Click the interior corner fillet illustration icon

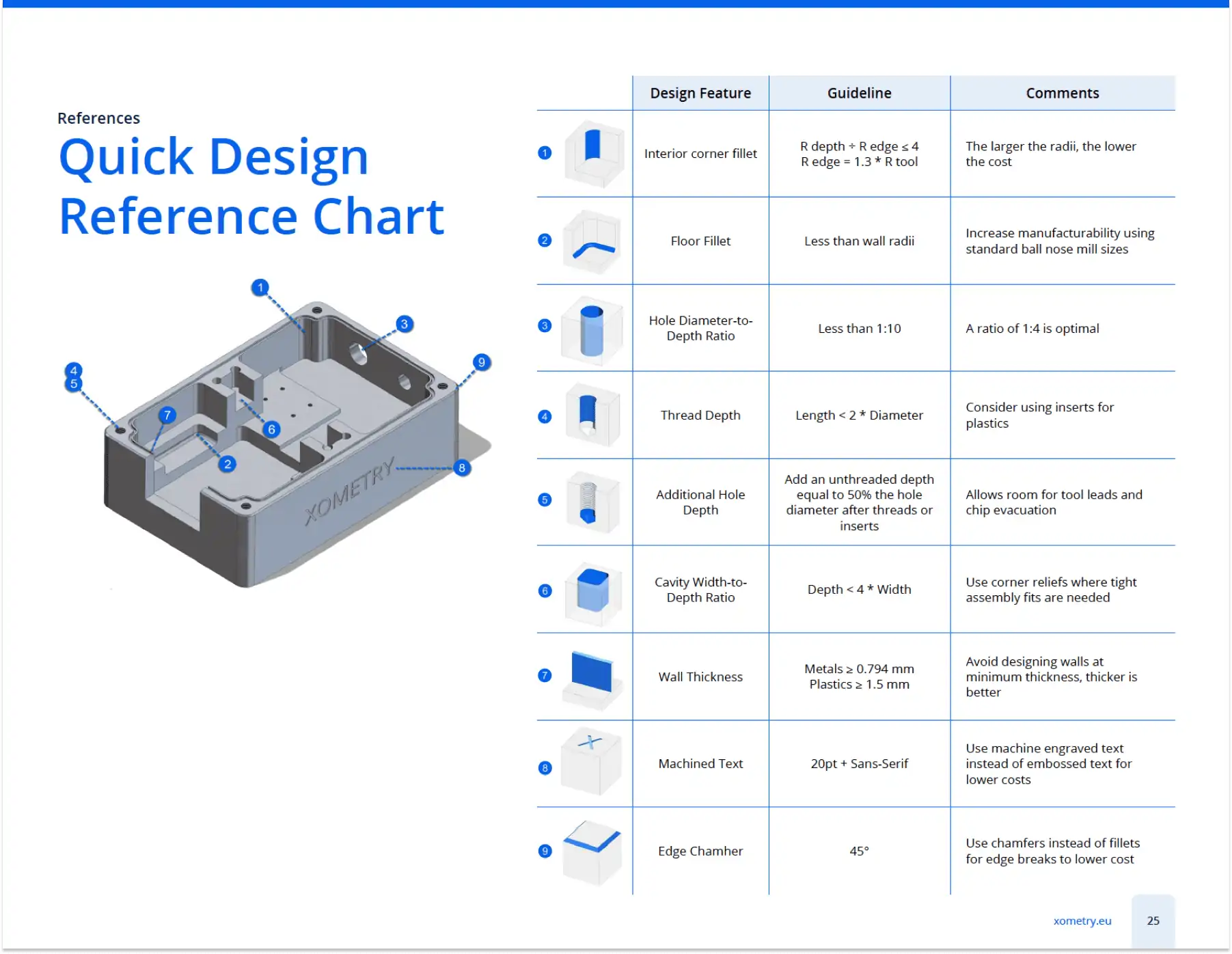click(594, 154)
